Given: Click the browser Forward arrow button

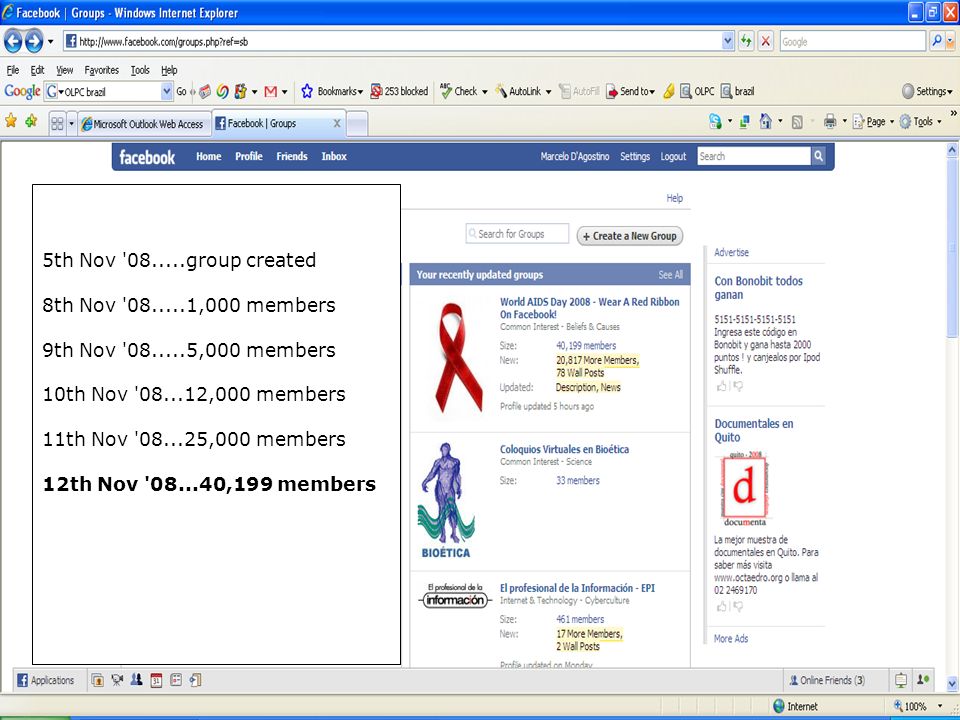Looking at the screenshot, I should tap(34, 42).
